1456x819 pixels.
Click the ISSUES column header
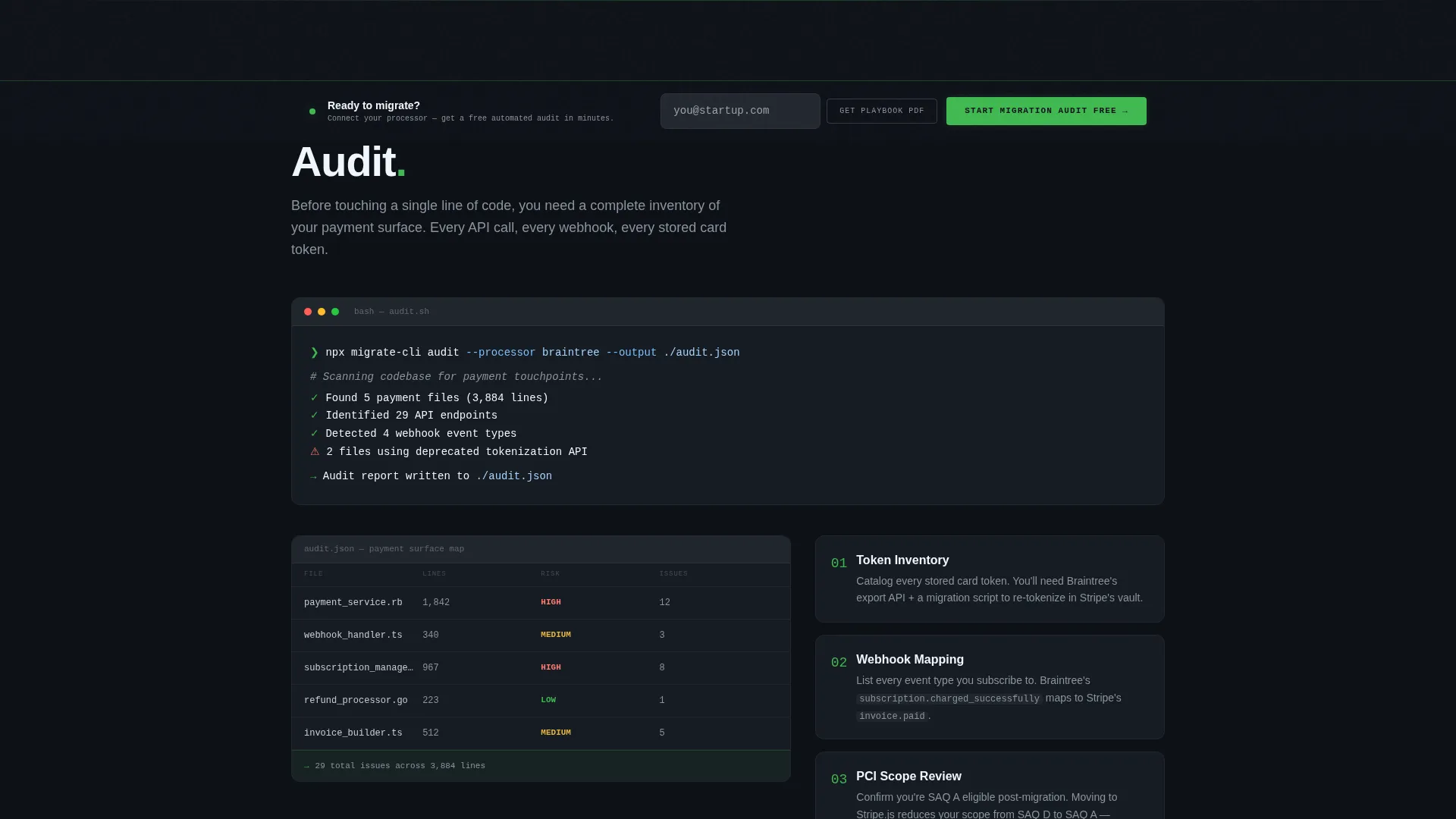click(x=673, y=574)
